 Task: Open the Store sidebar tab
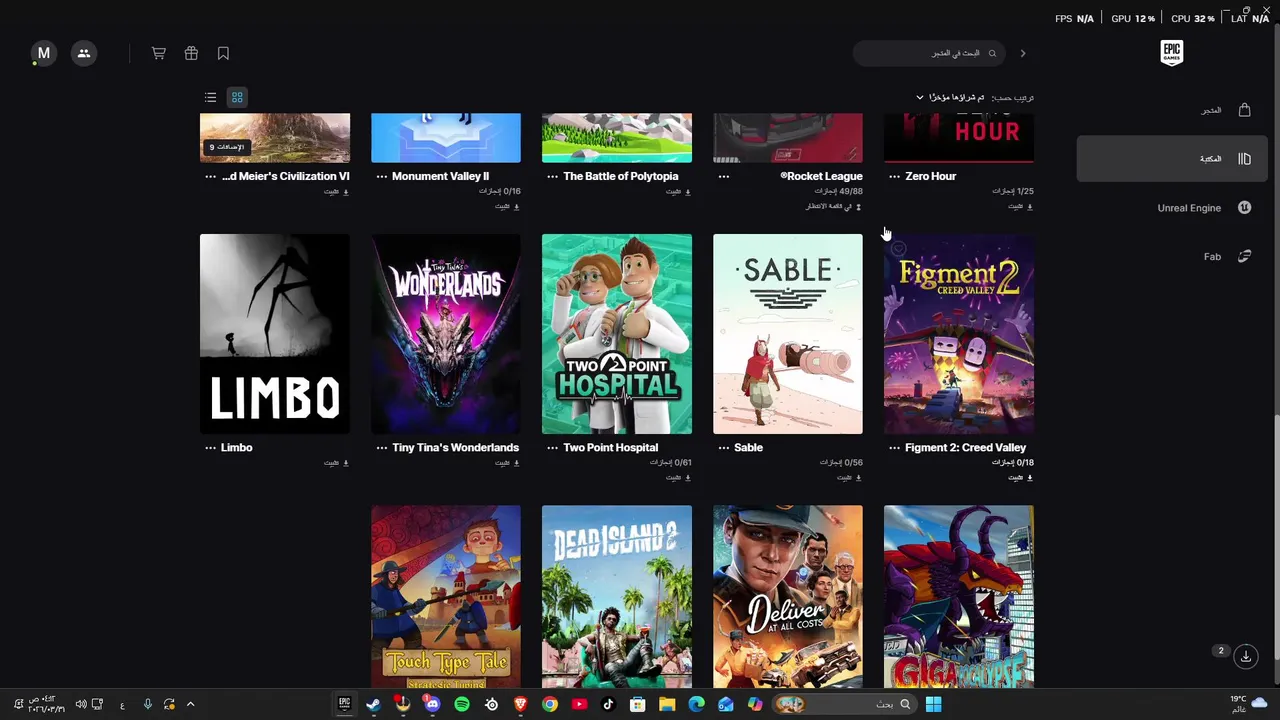[1172, 110]
